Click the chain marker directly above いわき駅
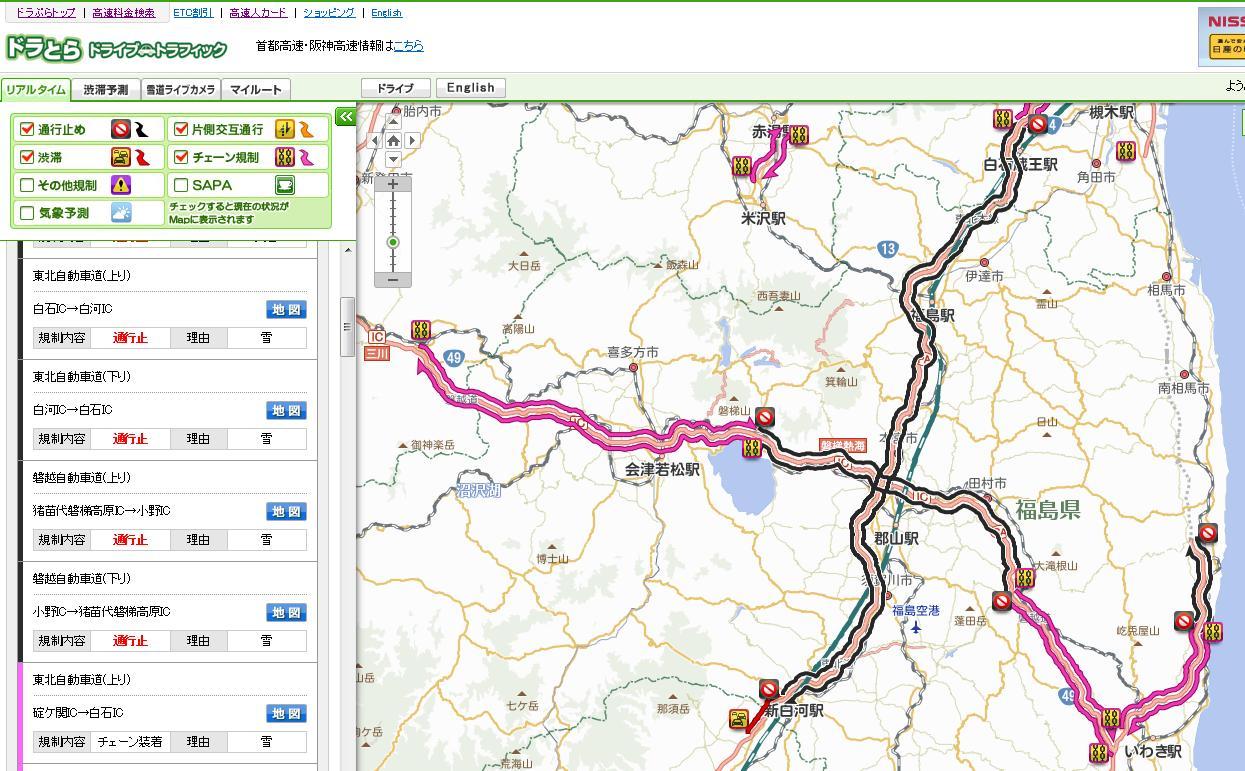Screen dimensions: 1245x771 1110,718
